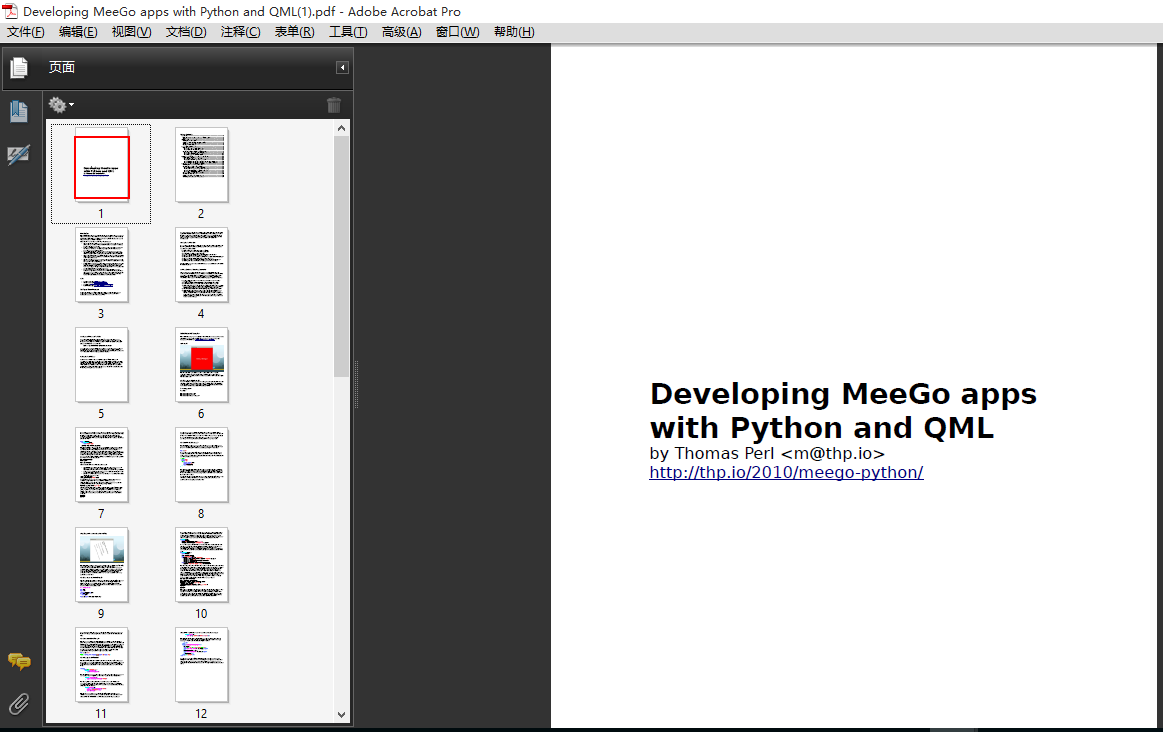This screenshot has width=1163, height=732.
Task: Open the Comments panel icon
Action: pos(19,661)
